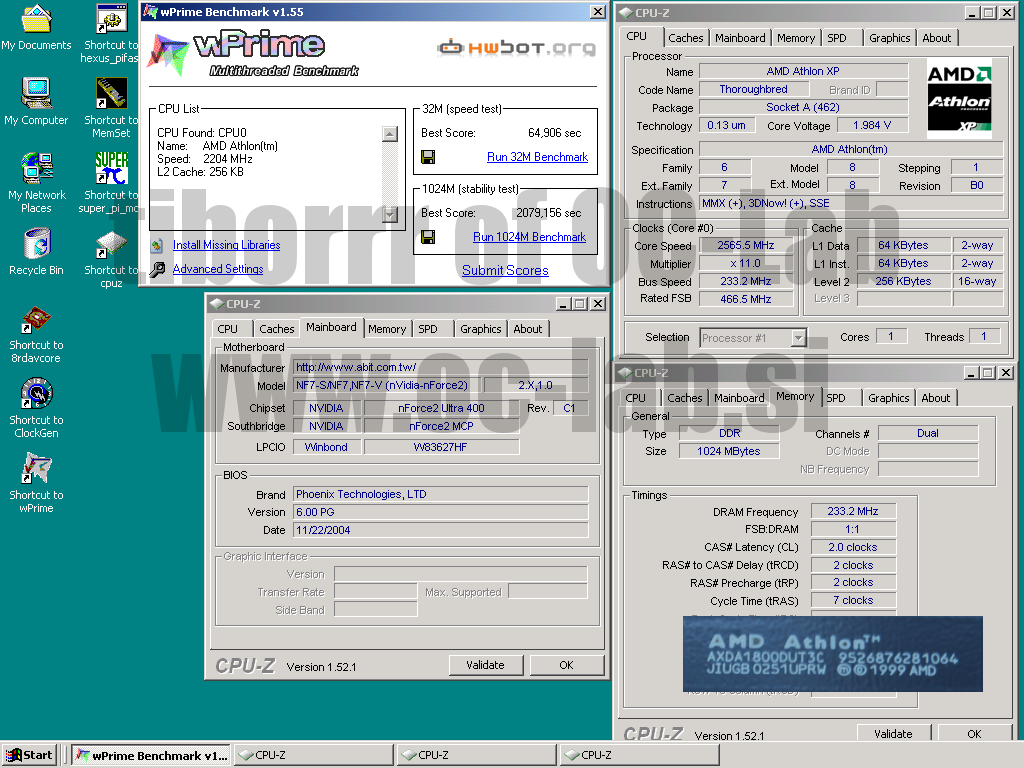The height and width of the screenshot is (768, 1024).
Task: Select Caches tab in Mainboard CPU-Z window
Action: click(x=277, y=329)
